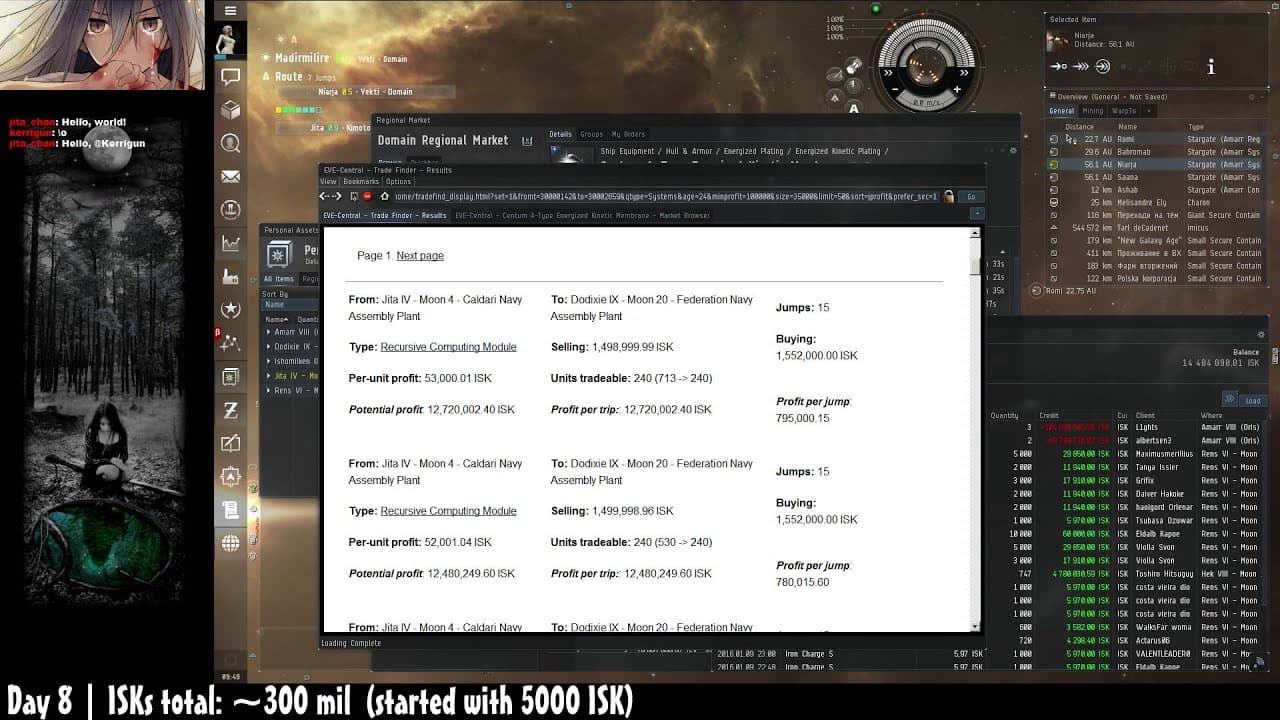Sort overview by Distance column header
Viewport: 1280px width, 720px height.
pos(1080,127)
